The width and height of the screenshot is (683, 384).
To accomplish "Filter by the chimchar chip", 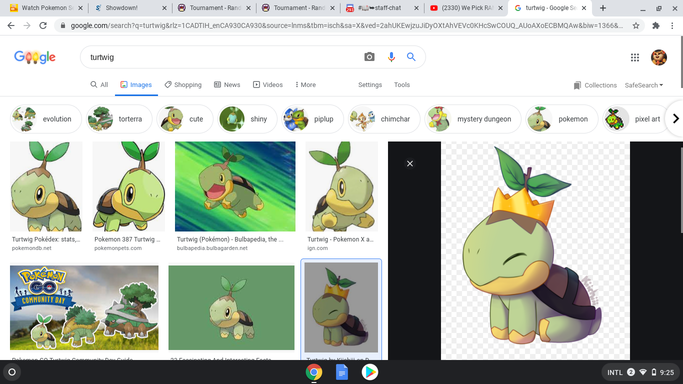I will click(x=384, y=119).
